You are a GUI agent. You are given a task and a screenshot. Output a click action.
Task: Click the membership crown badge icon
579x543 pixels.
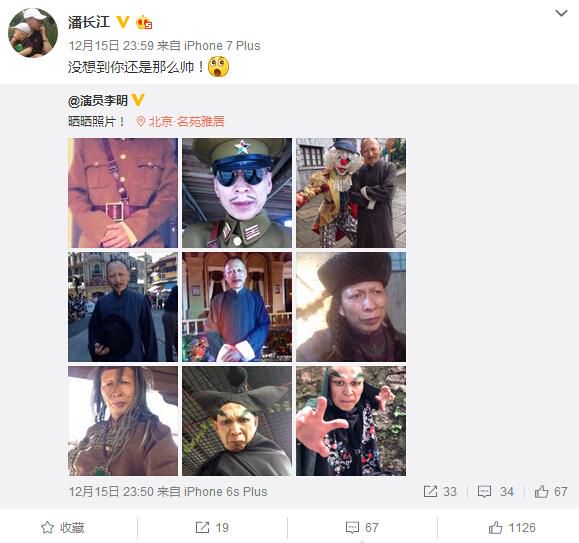pyautogui.click(x=144, y=23)
